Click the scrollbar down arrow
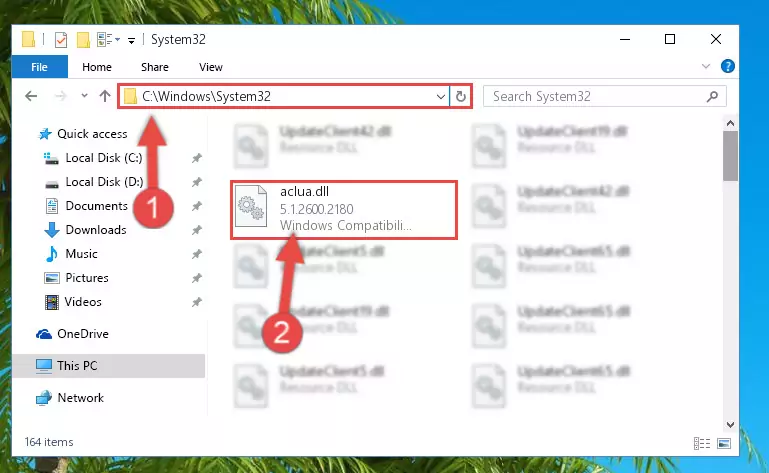Image resolution: width=769 pixels, height=473 pixels. tap(730, 425)
